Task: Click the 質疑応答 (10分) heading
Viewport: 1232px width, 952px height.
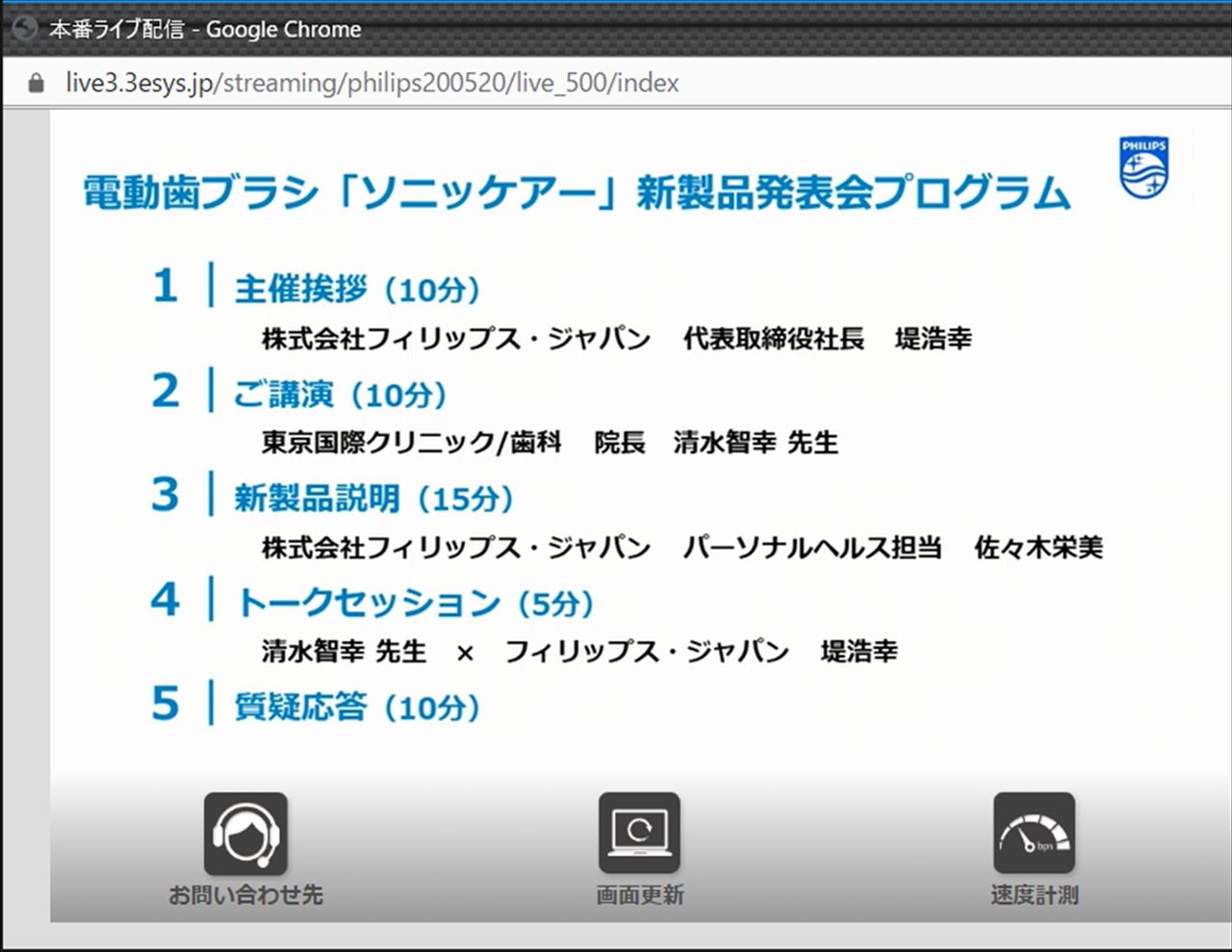Action: [x=357, y=707]
